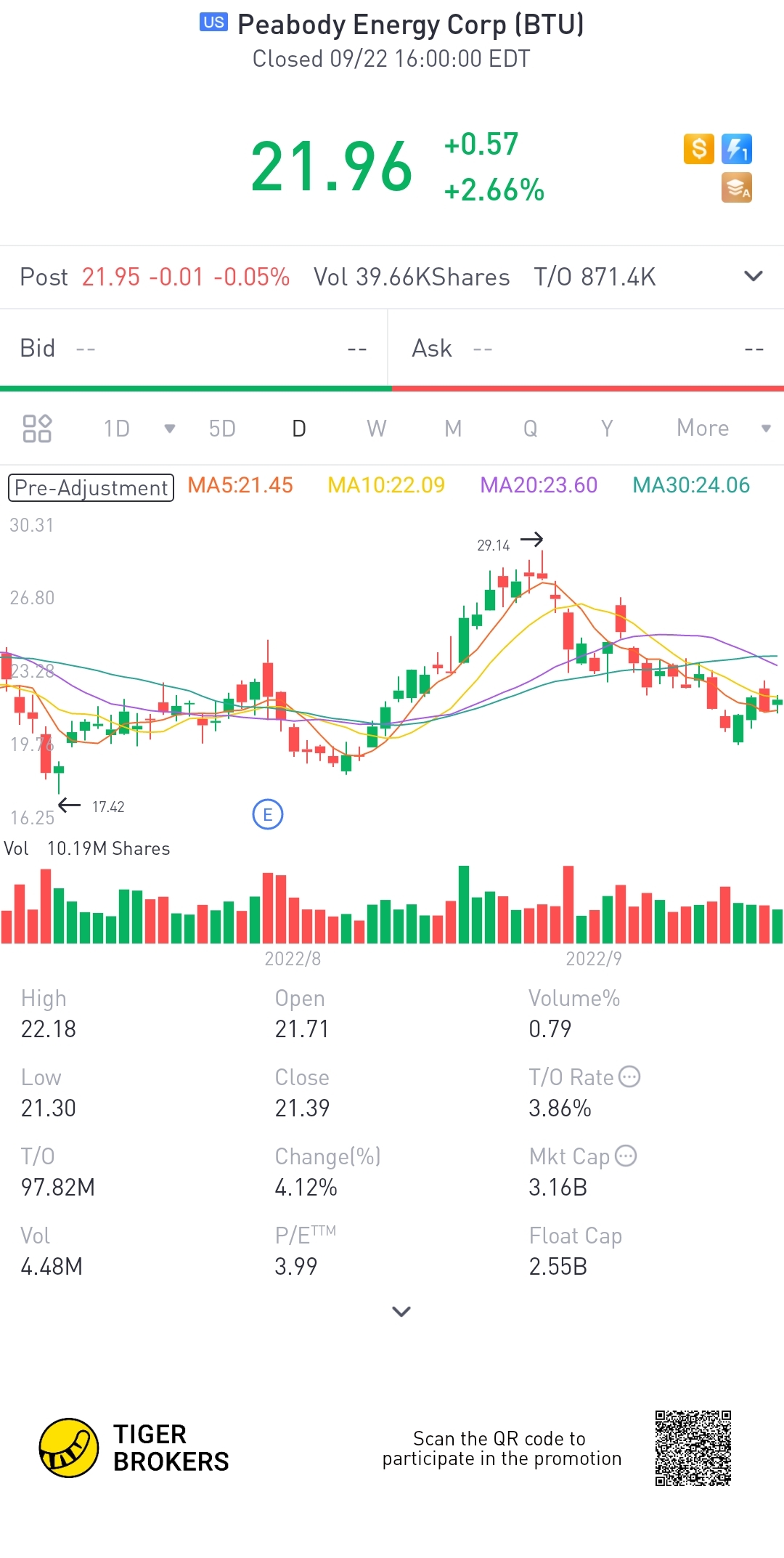This screenshot has width=784, height=1558.
Task: Tap the earnings E marker on chart
Action: click(x=268, y=815)
